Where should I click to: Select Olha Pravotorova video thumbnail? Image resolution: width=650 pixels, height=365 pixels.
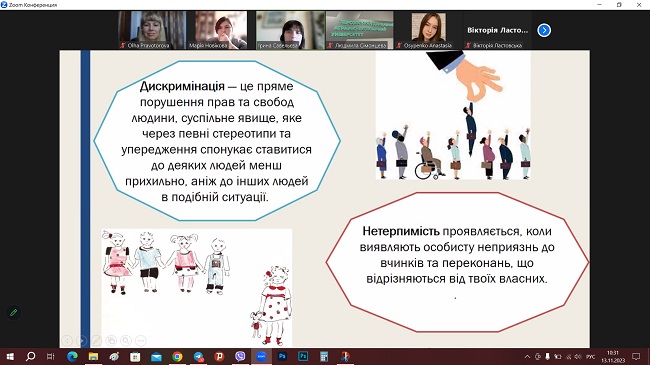152,30
